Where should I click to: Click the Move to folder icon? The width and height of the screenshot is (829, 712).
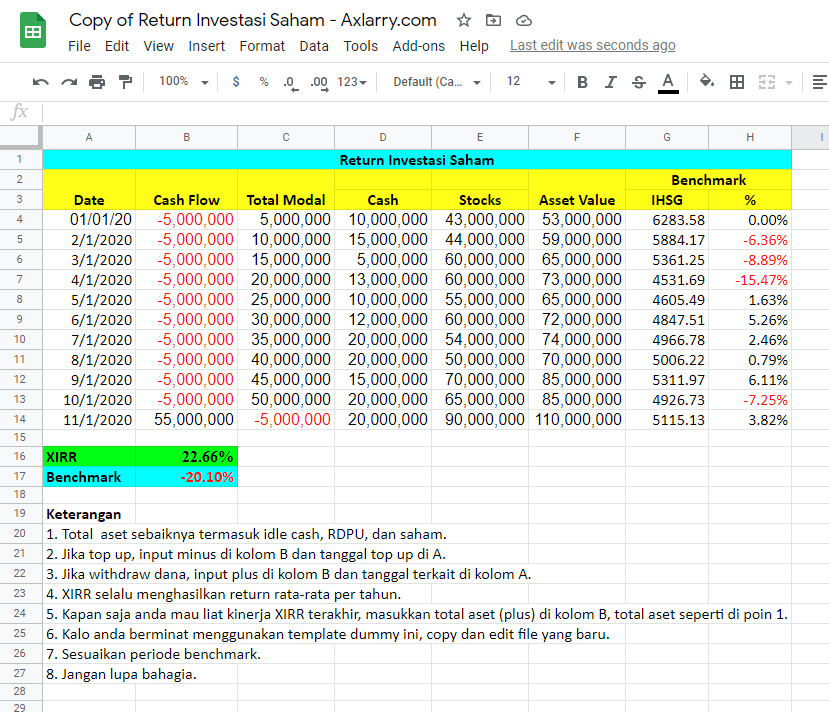coord(493,21)
